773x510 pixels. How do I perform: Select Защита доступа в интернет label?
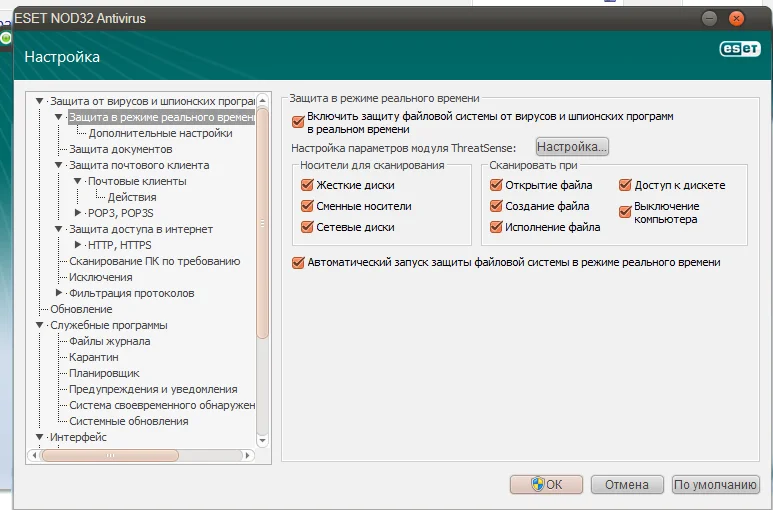tap(141, 230)
